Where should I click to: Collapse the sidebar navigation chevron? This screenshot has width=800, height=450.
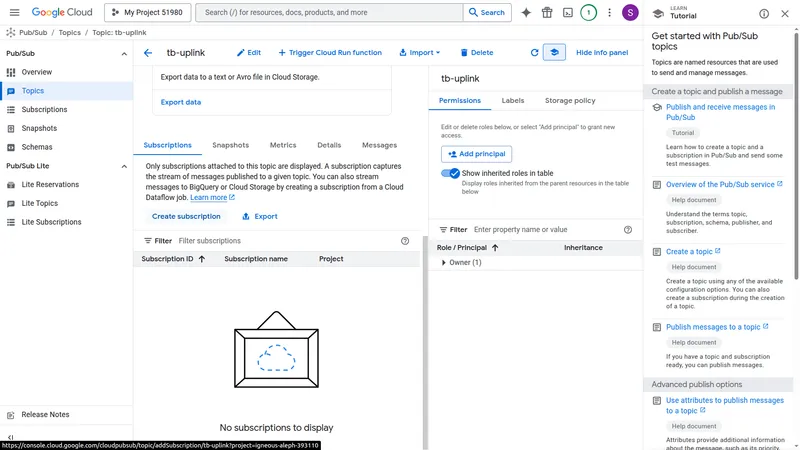(x=10, y=437)
